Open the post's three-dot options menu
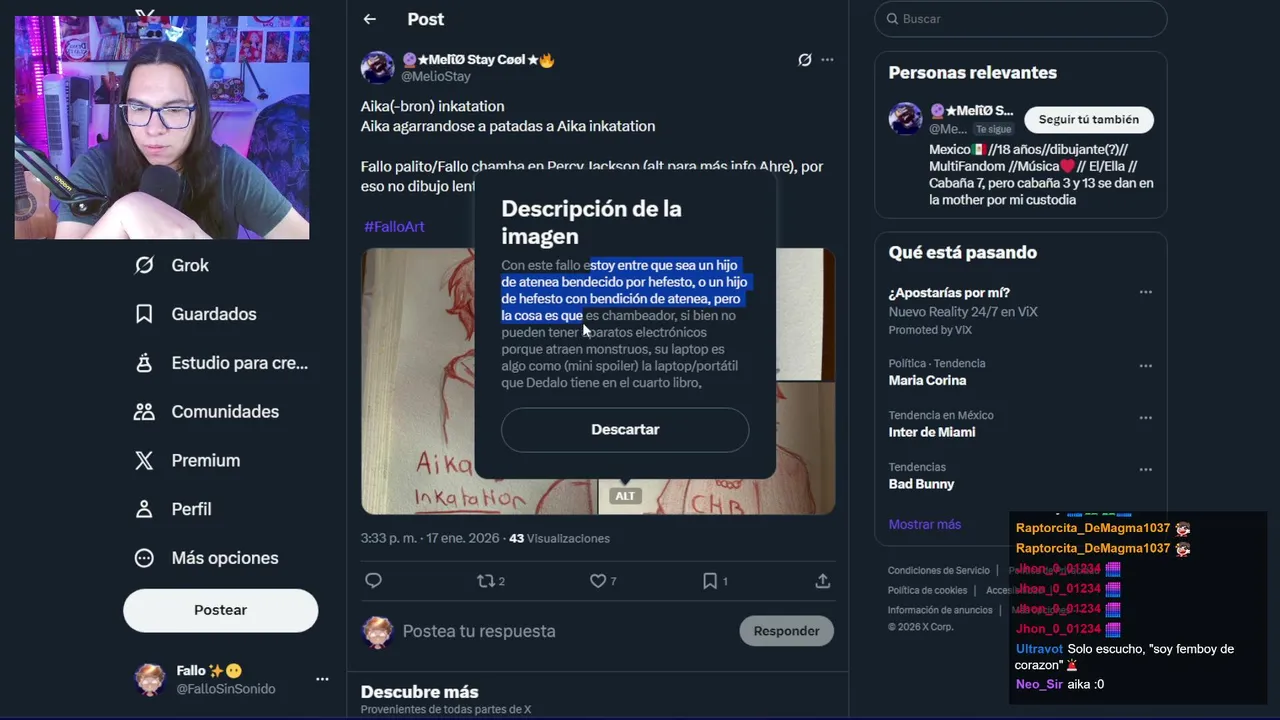Viewport: 1280px width, 720px height. click(x=827, y=60)
